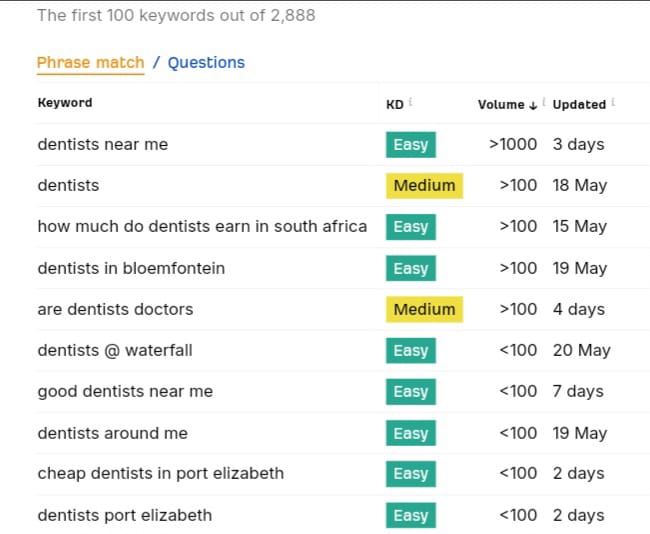The image size is (650, 534).
Task: Click the 'dentists @ waterfall' keyword
Action: coord(115,350)
